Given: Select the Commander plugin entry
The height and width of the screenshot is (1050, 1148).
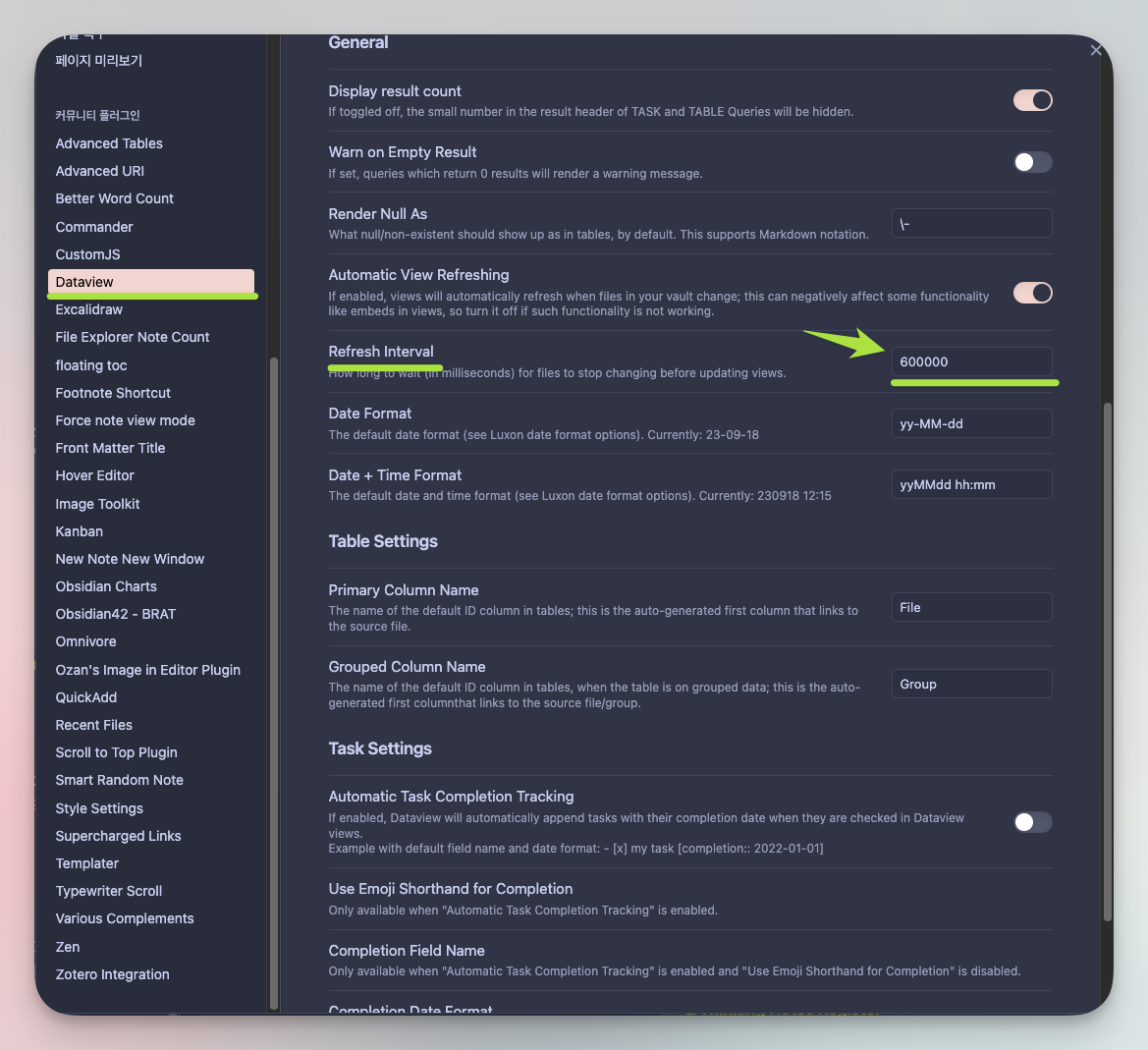Looking at the screenshot, I should 94,227.
